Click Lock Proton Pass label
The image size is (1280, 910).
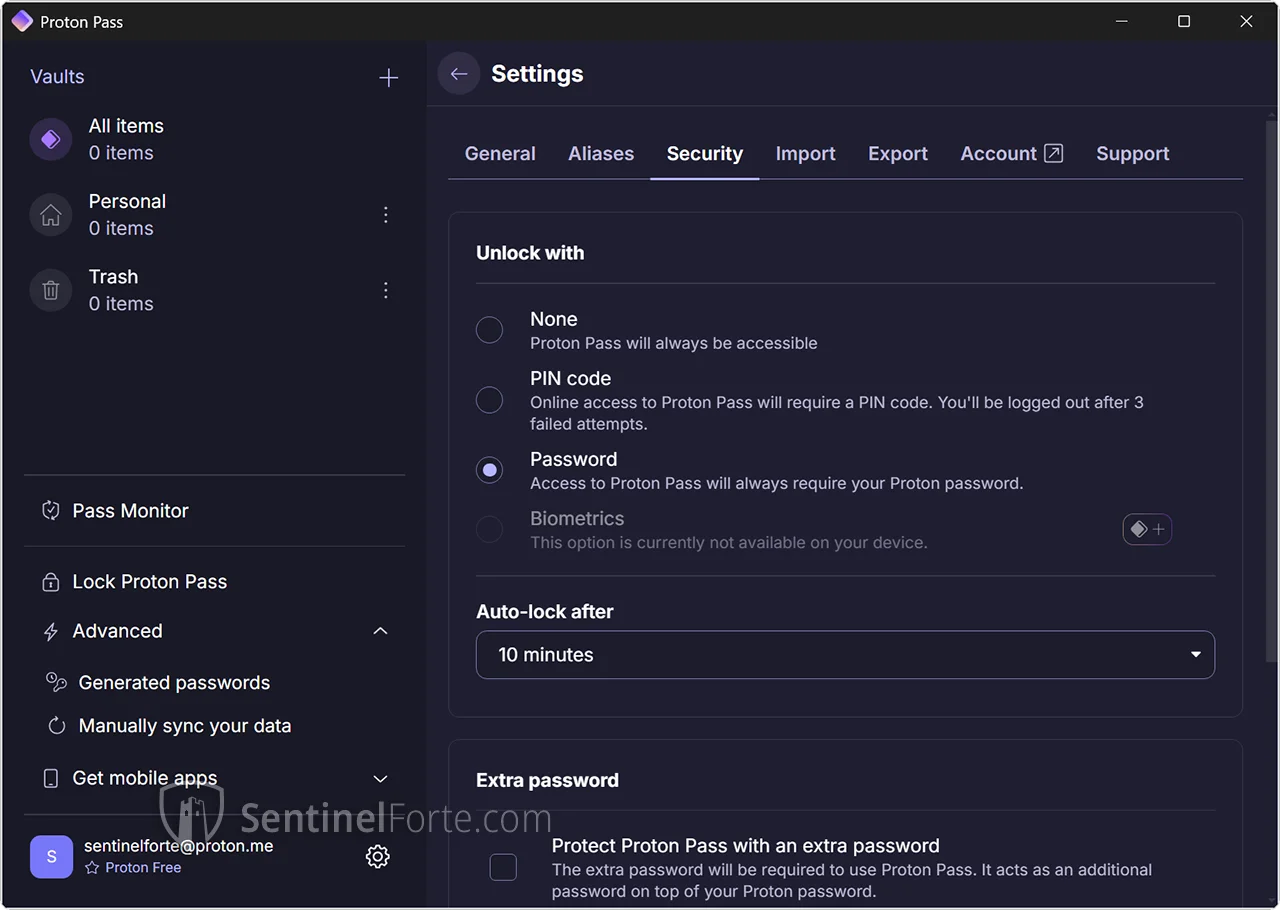point(150,582)
